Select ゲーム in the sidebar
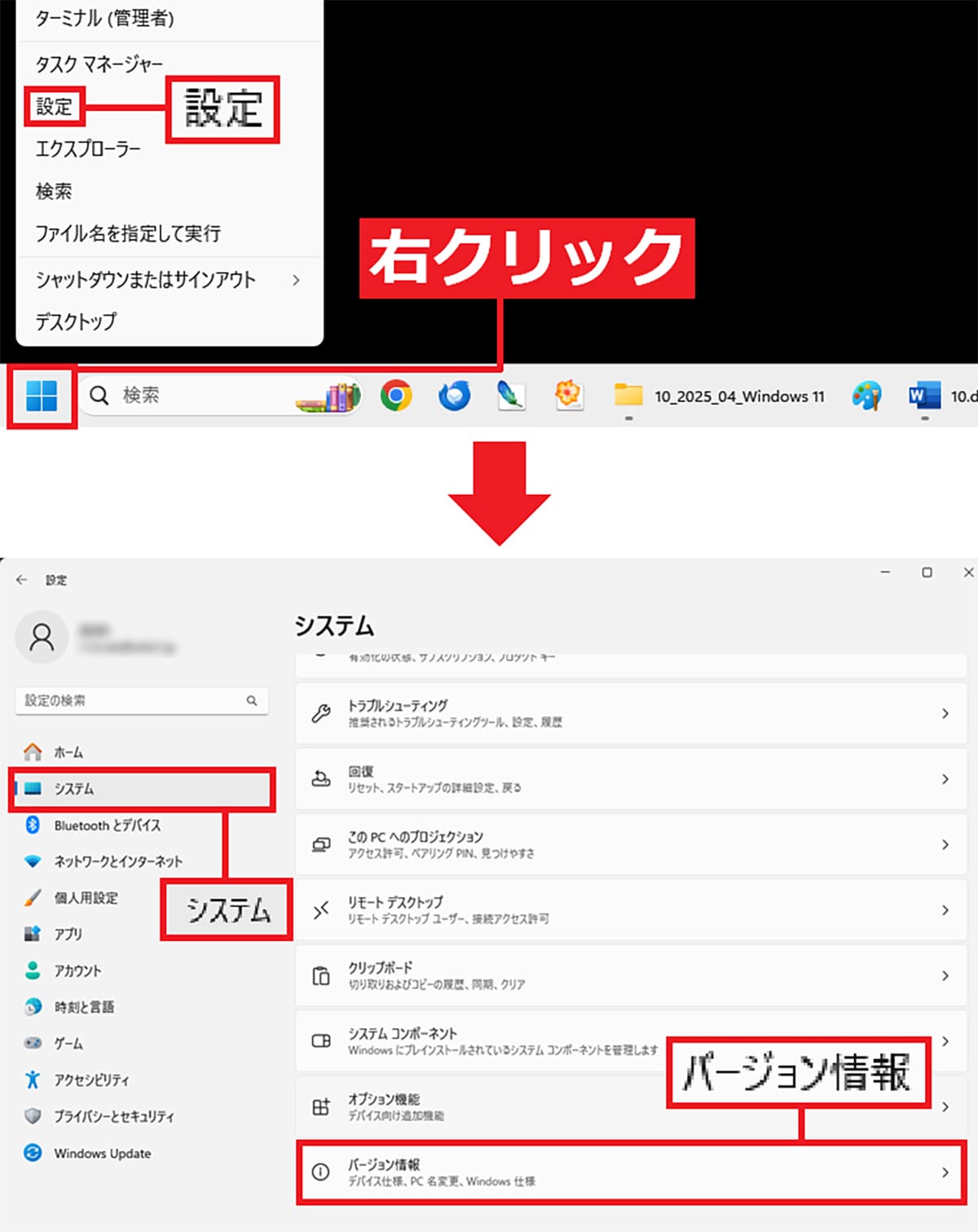 tap(68, 1043)
